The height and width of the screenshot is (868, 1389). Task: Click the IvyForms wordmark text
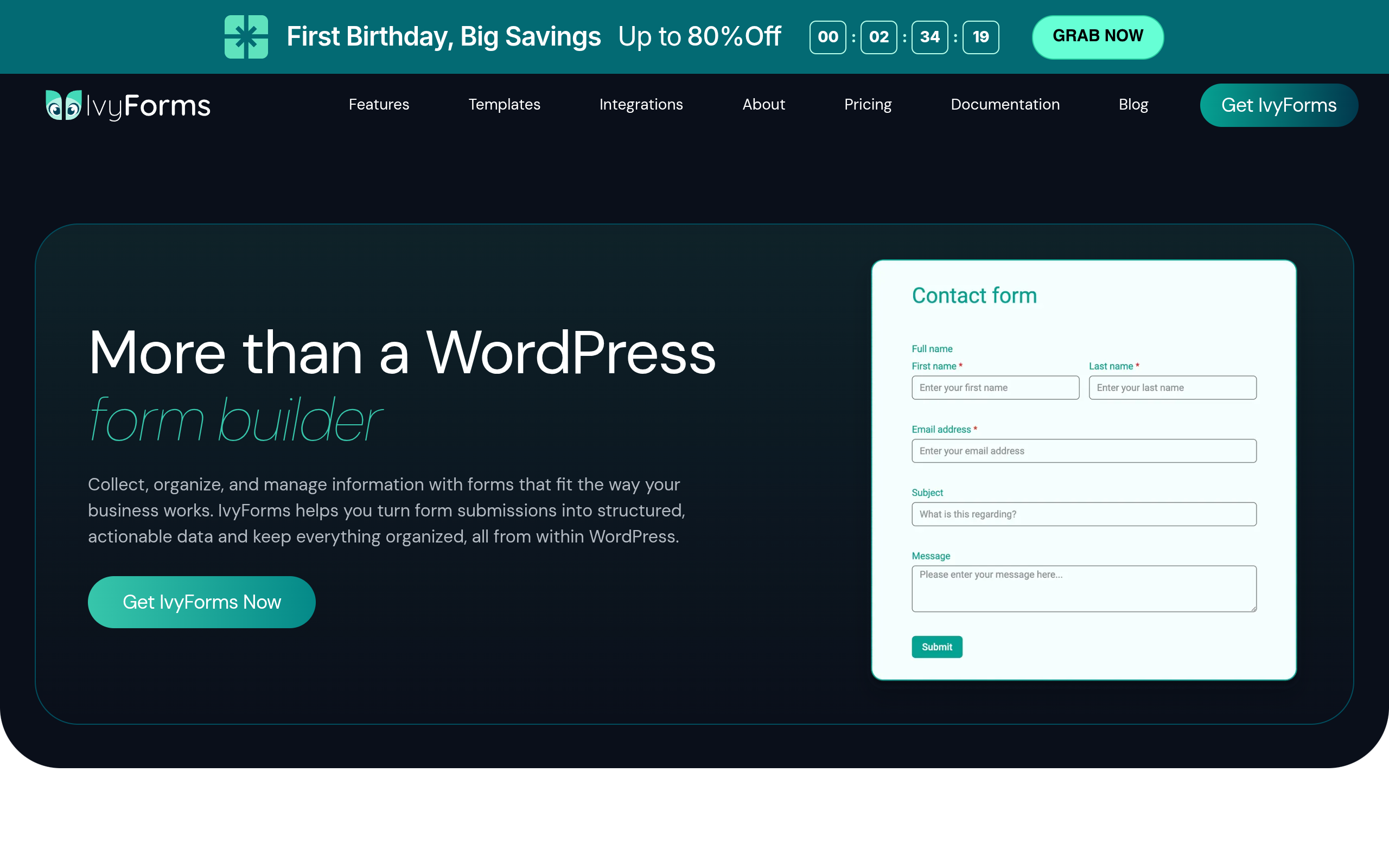tap(149, 106)
